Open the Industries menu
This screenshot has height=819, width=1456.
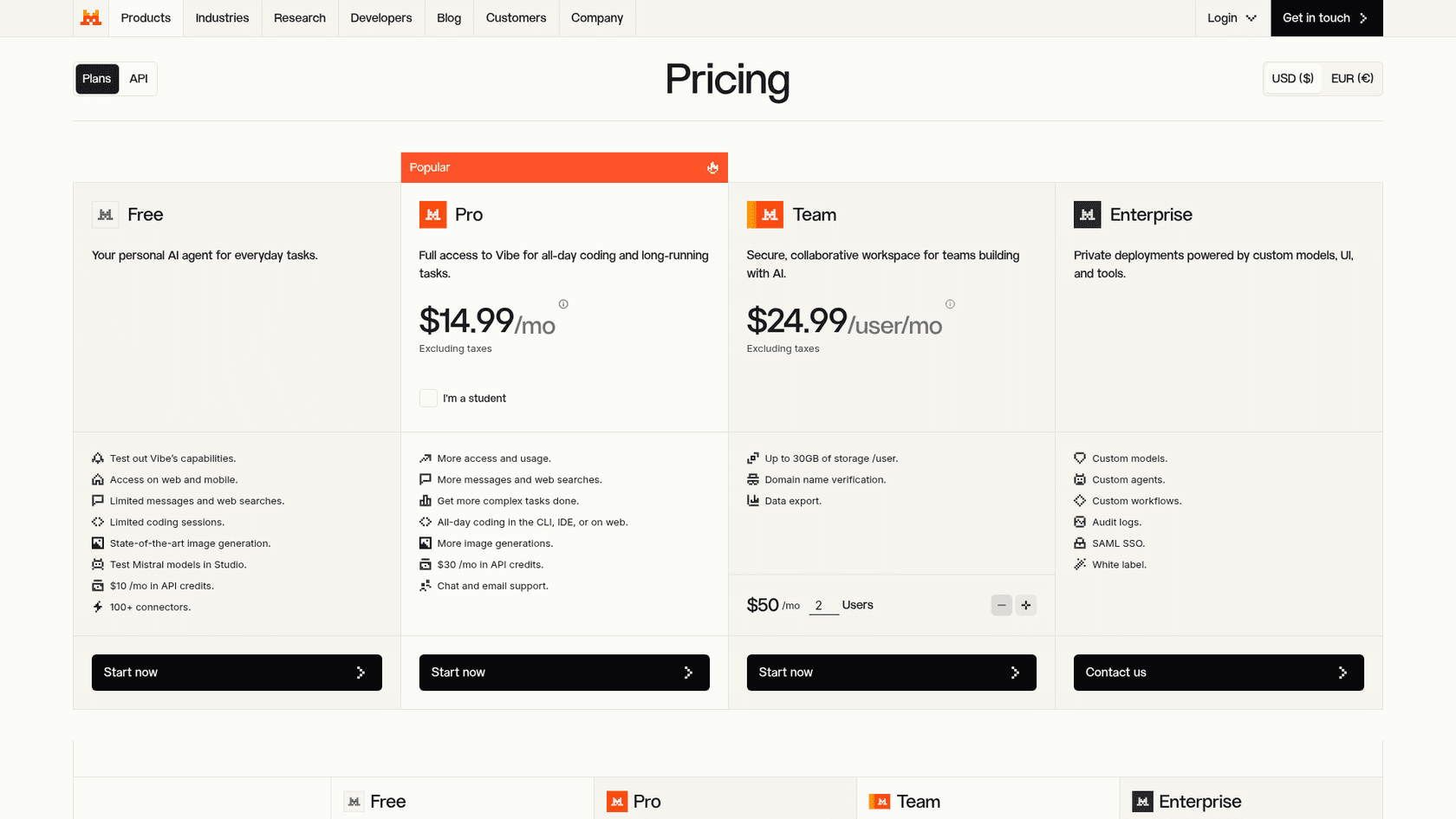pos(222,18)
